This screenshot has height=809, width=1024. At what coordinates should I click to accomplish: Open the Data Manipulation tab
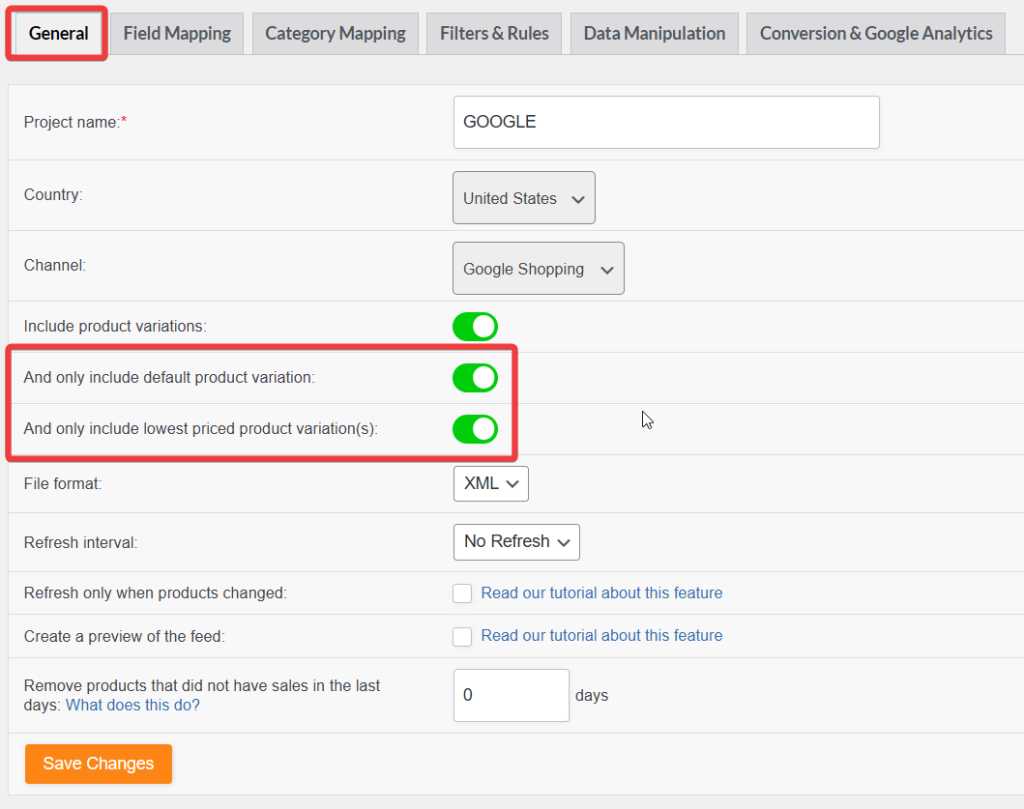654,33
